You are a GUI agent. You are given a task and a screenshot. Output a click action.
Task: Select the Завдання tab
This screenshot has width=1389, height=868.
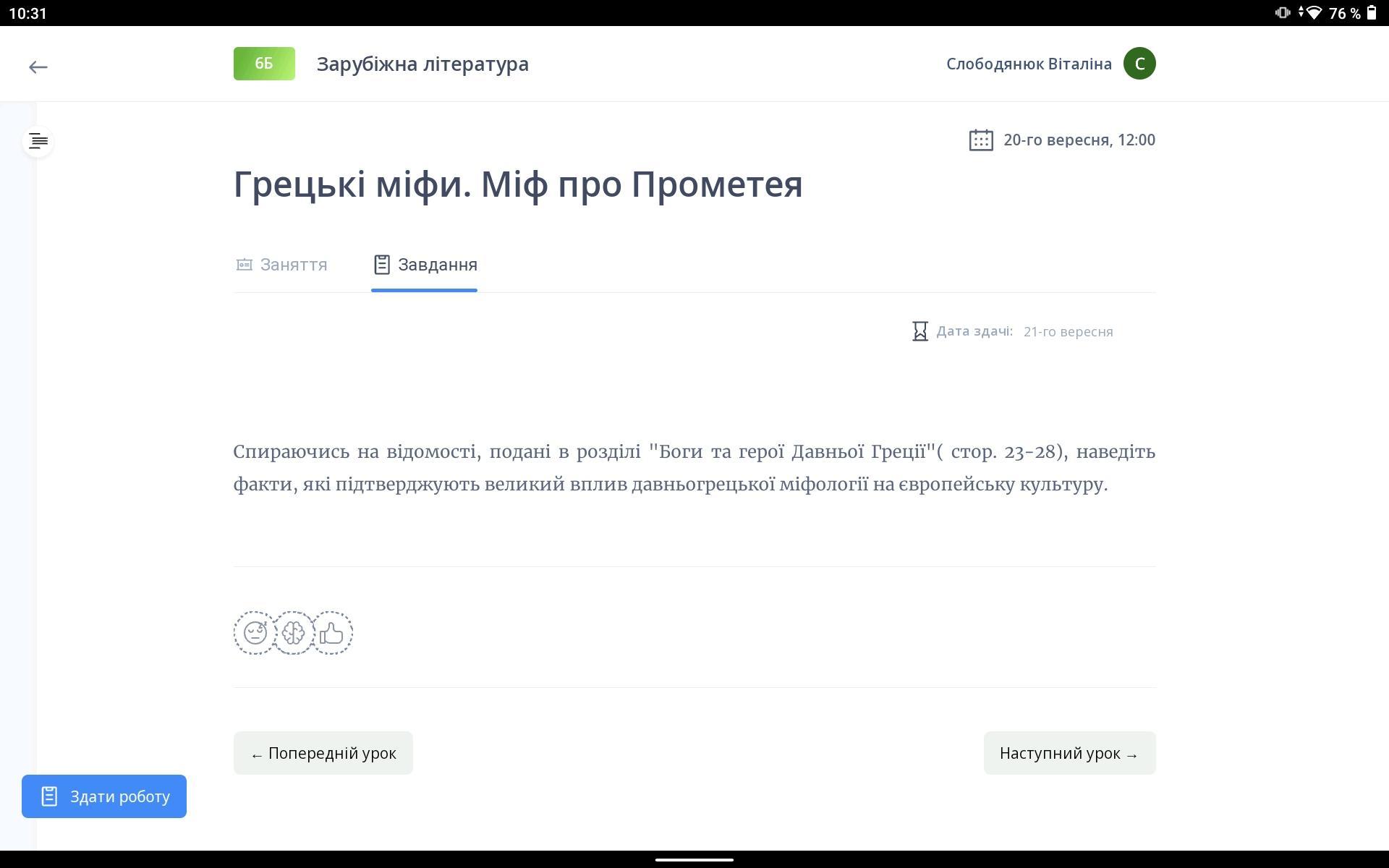(425, 265)
